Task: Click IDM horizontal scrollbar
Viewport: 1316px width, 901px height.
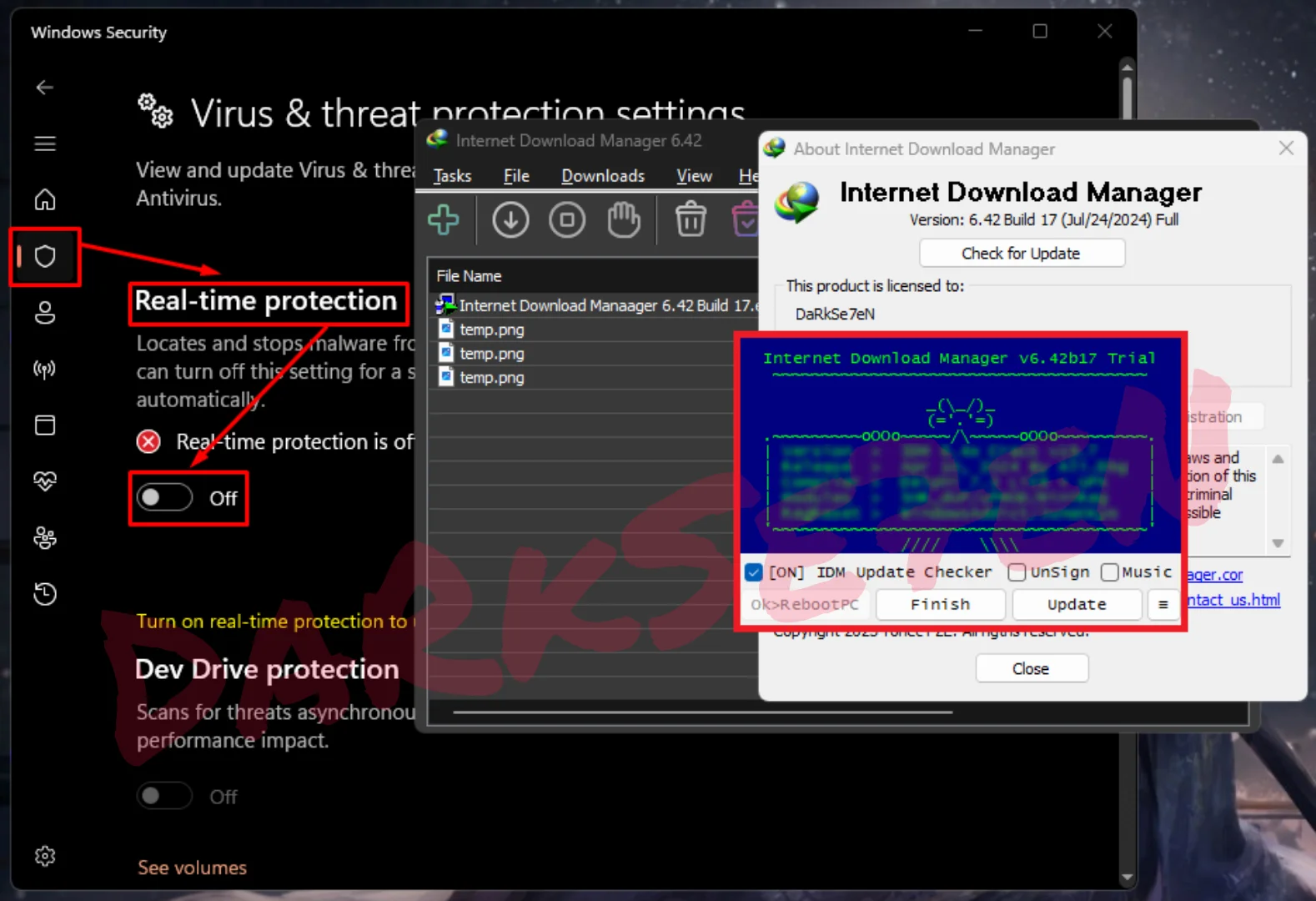Action: coord(702,712)
